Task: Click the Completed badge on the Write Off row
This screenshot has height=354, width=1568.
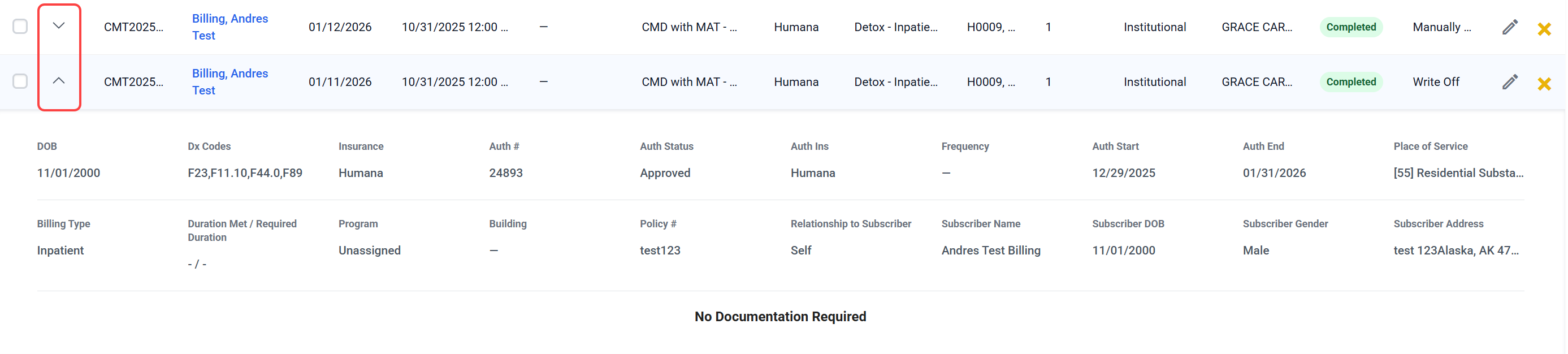Action: pos(1351,82)
